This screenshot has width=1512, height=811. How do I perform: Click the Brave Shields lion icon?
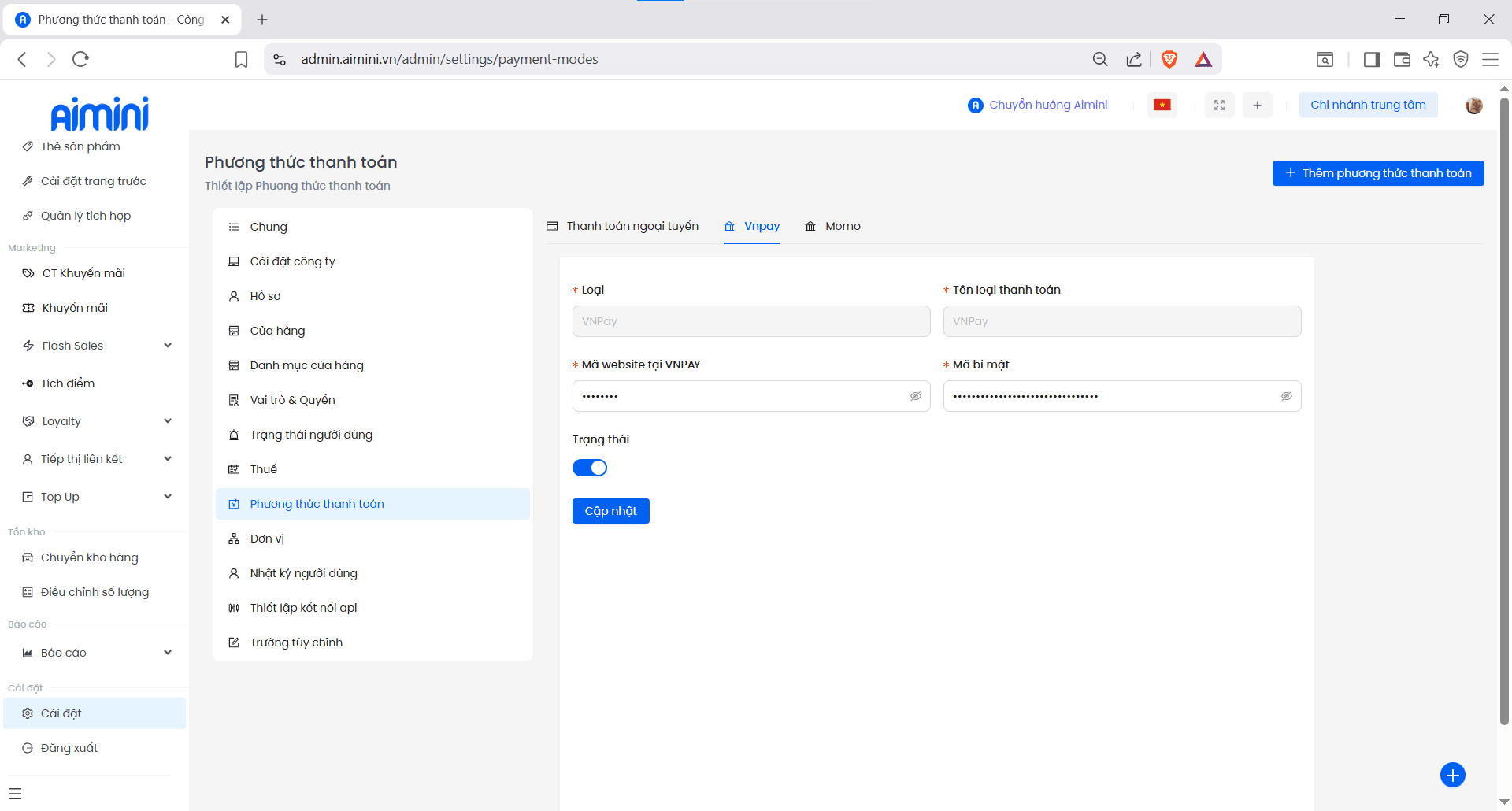1169,59
